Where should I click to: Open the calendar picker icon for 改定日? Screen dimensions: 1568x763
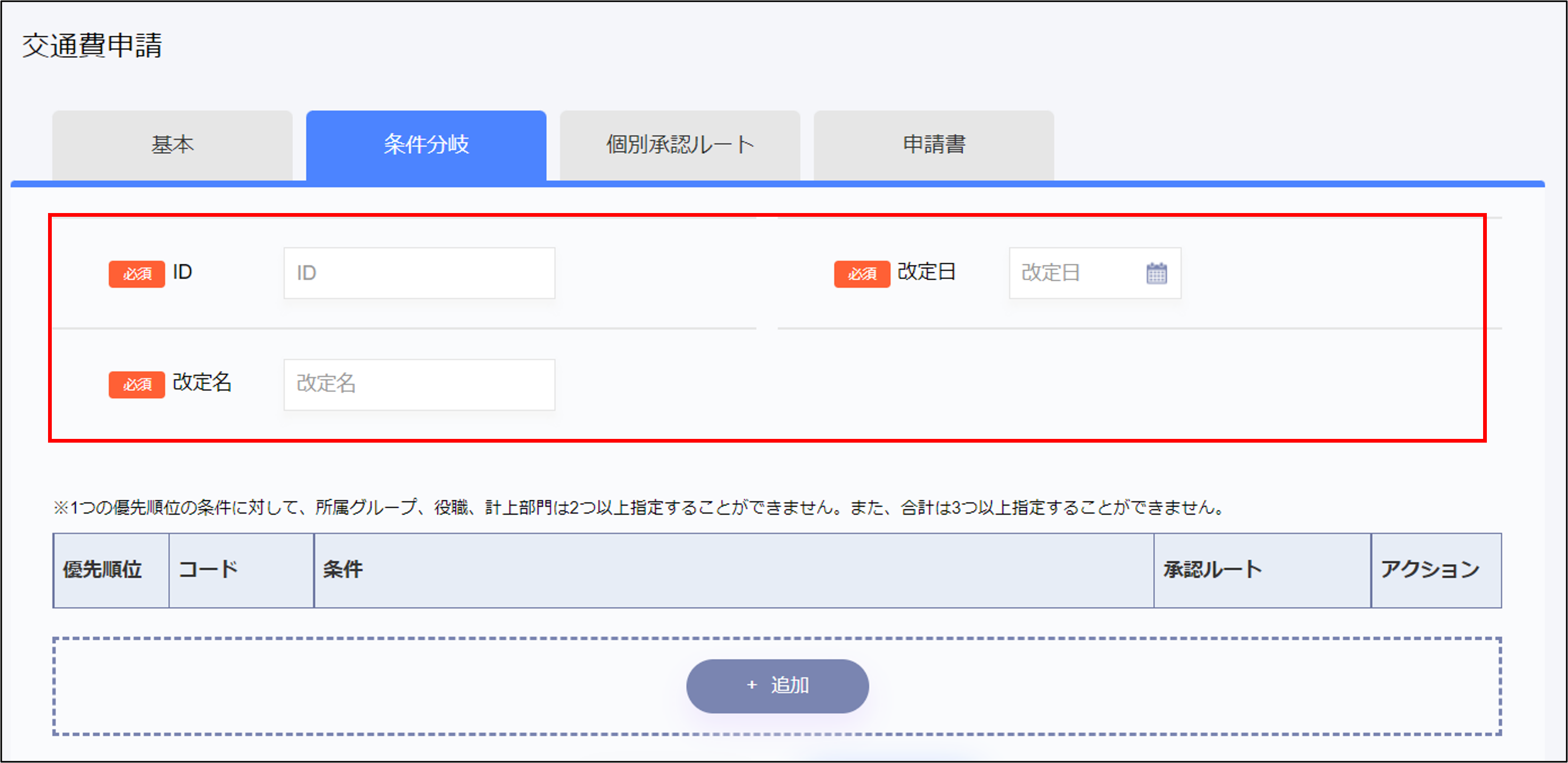click(1156, 273)
